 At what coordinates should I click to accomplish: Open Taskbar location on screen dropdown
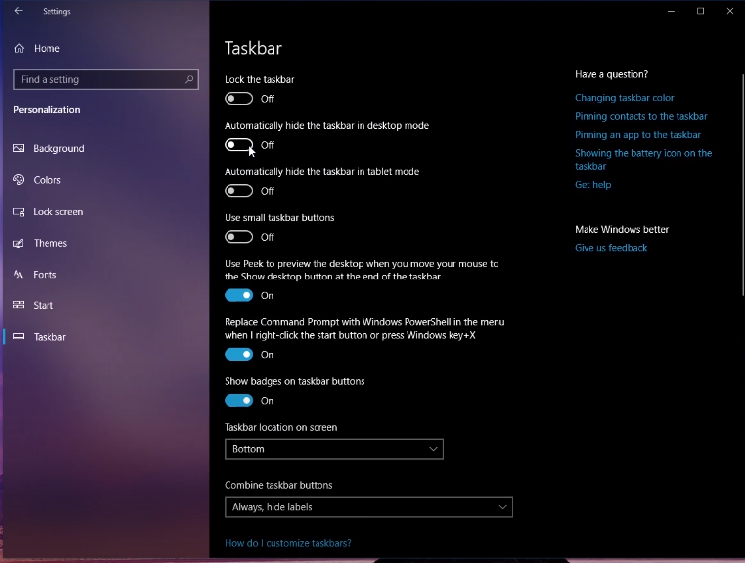click(x=334, y=449)
